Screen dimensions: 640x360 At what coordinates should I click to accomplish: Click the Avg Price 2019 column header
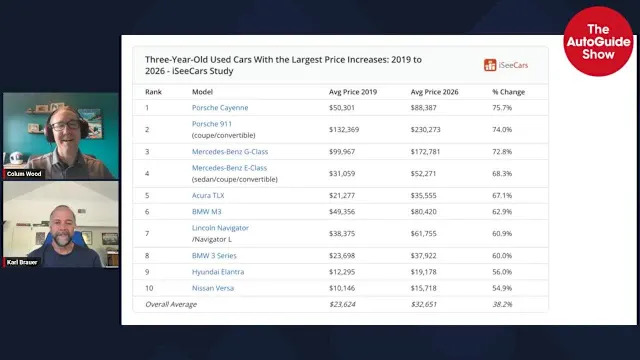[353, 92]
